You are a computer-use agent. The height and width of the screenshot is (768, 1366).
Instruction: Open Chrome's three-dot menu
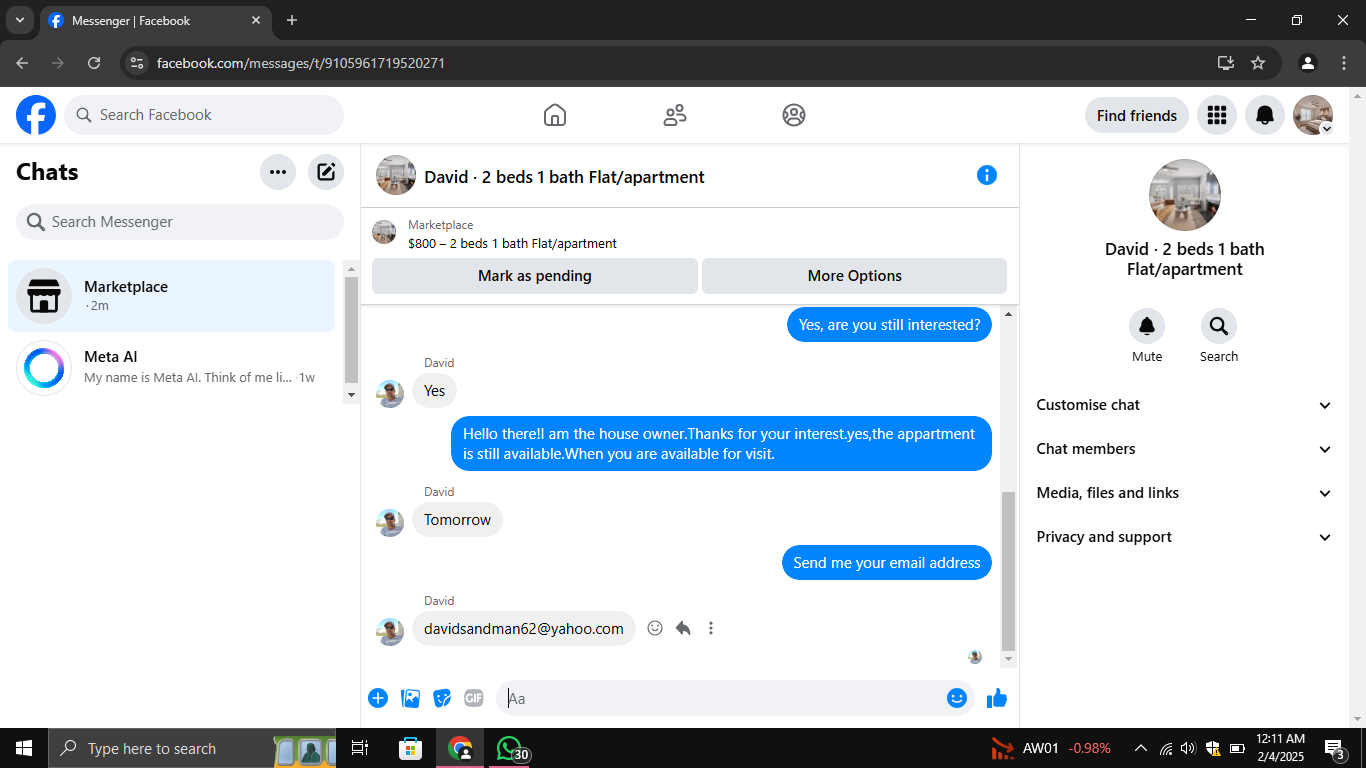pos(1344,63)
